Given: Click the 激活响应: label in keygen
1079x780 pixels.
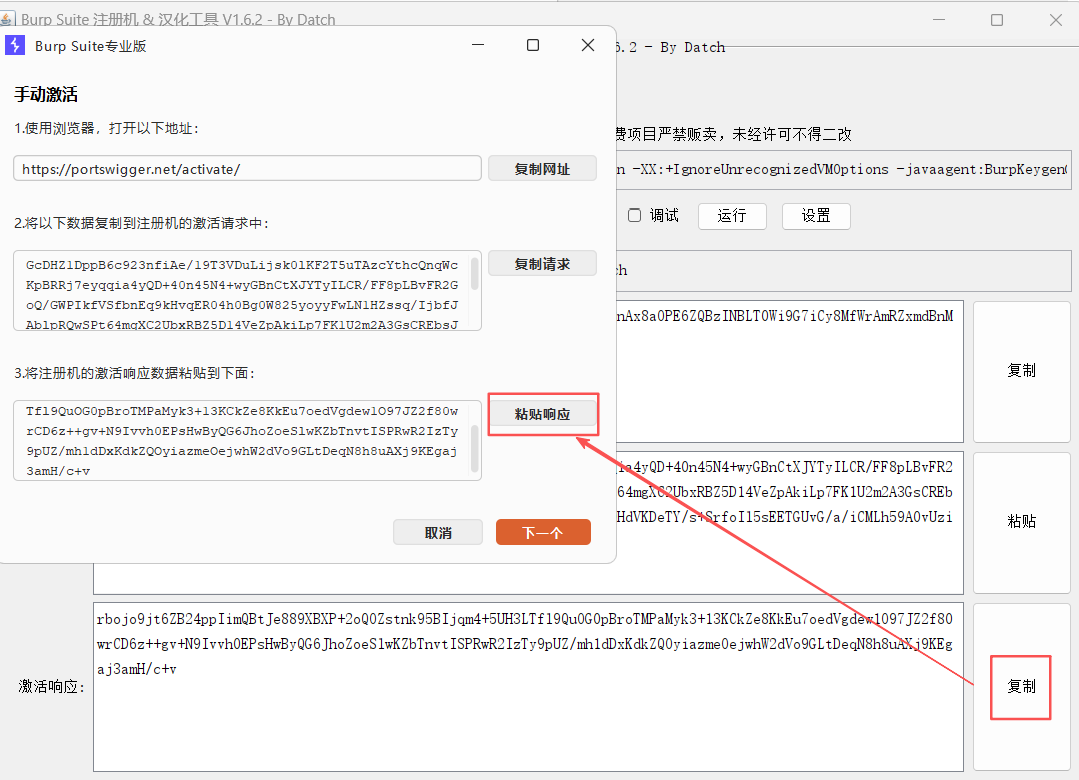Looking at the screenshot, I should tap(52, 686).
